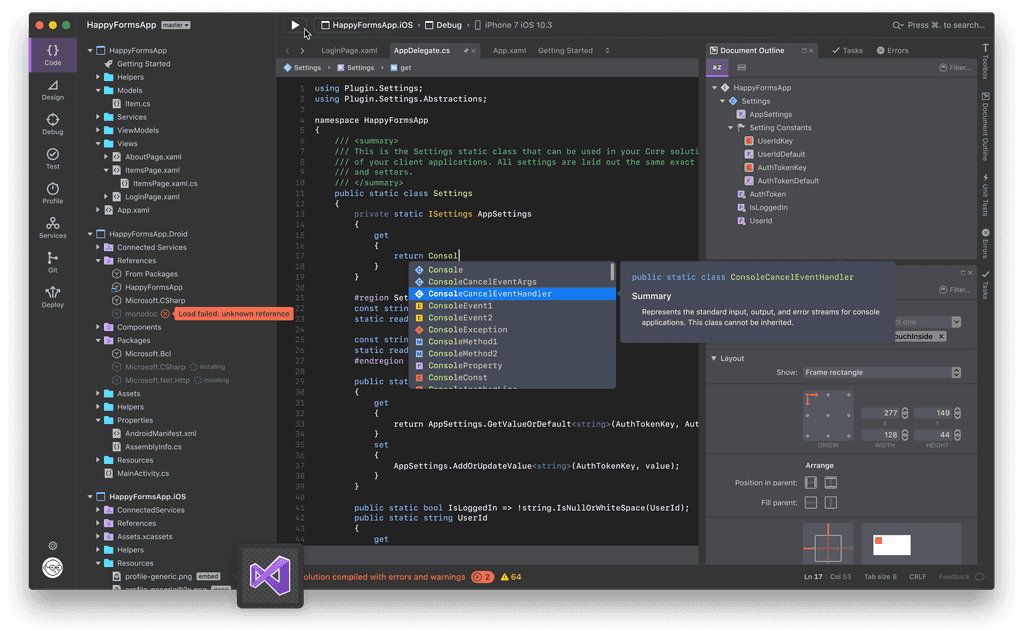This screenshot has height=636, width=1024.
Task: Expand the Helpers folder under HappyFormsApp
Action: (x=98, y=77)
